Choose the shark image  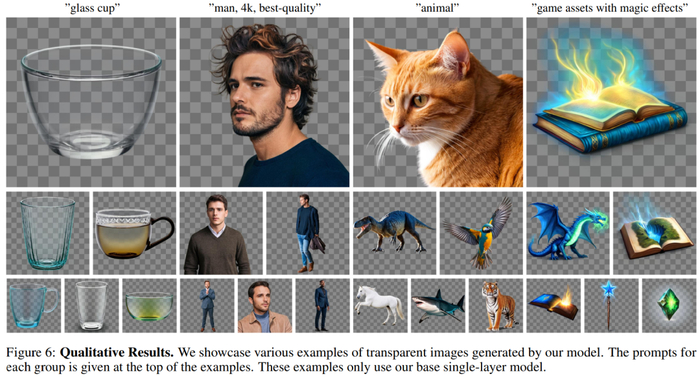438,306
